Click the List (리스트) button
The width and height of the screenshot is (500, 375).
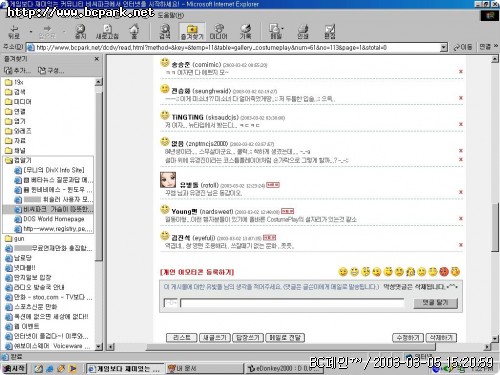coord(182,338)
